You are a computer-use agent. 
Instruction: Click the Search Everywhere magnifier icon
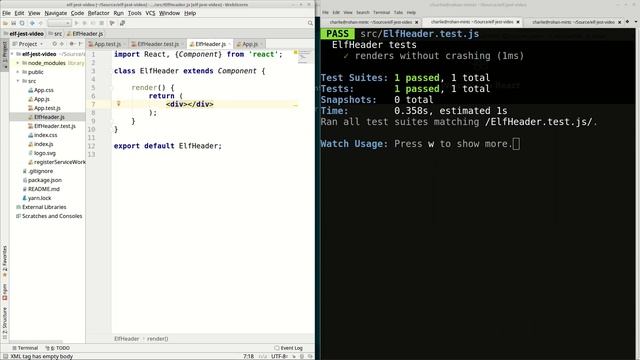coord(310,23)
